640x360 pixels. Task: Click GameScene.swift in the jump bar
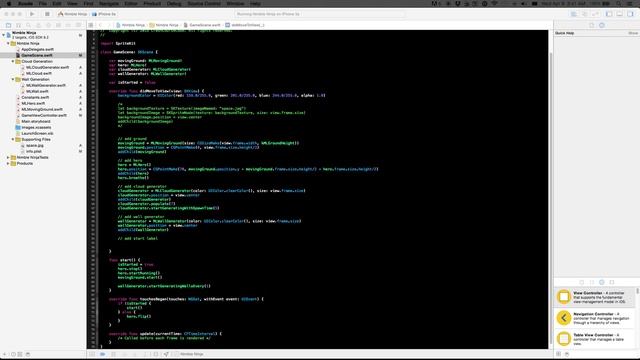click(205, 25)
